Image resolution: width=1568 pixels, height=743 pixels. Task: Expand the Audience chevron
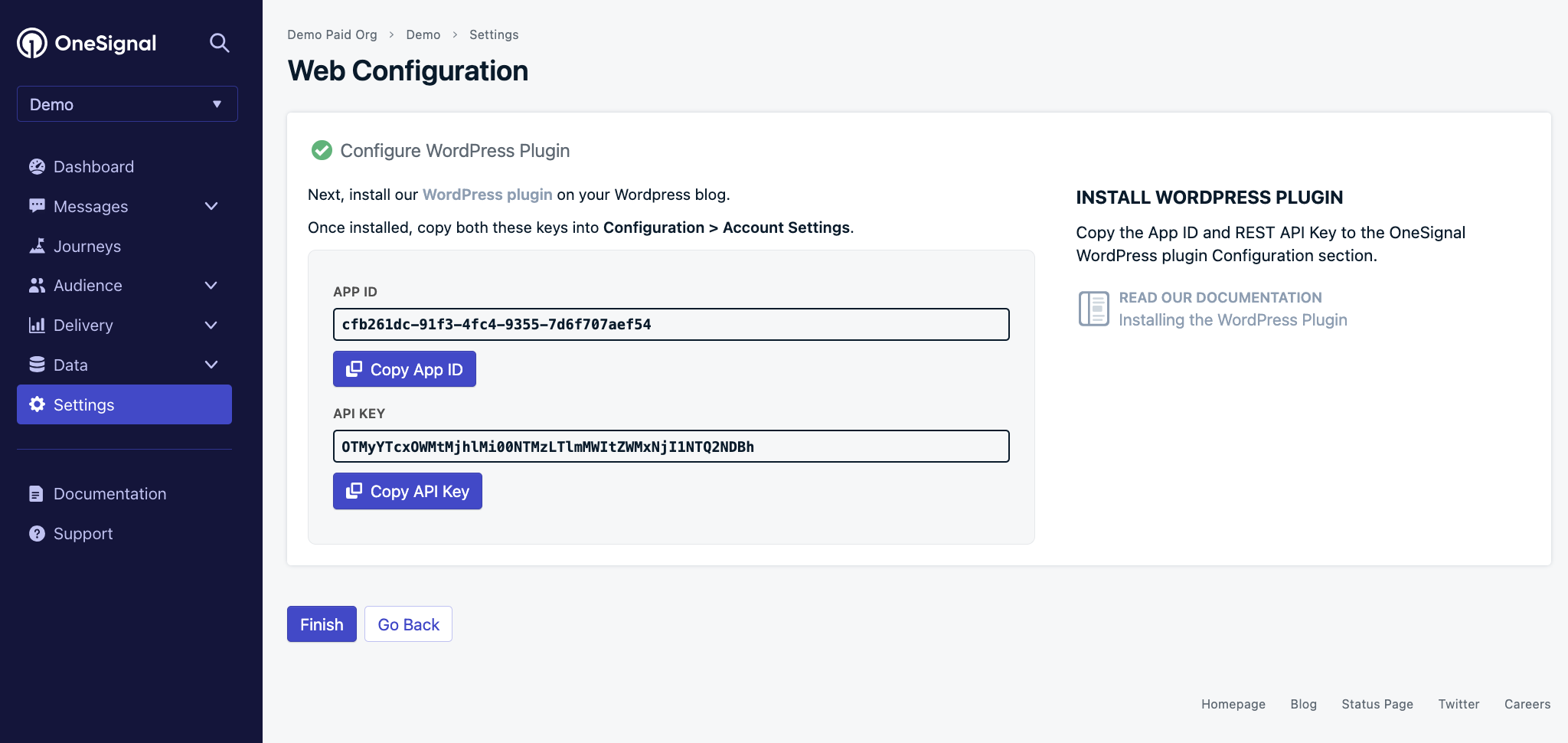[211, 285]
